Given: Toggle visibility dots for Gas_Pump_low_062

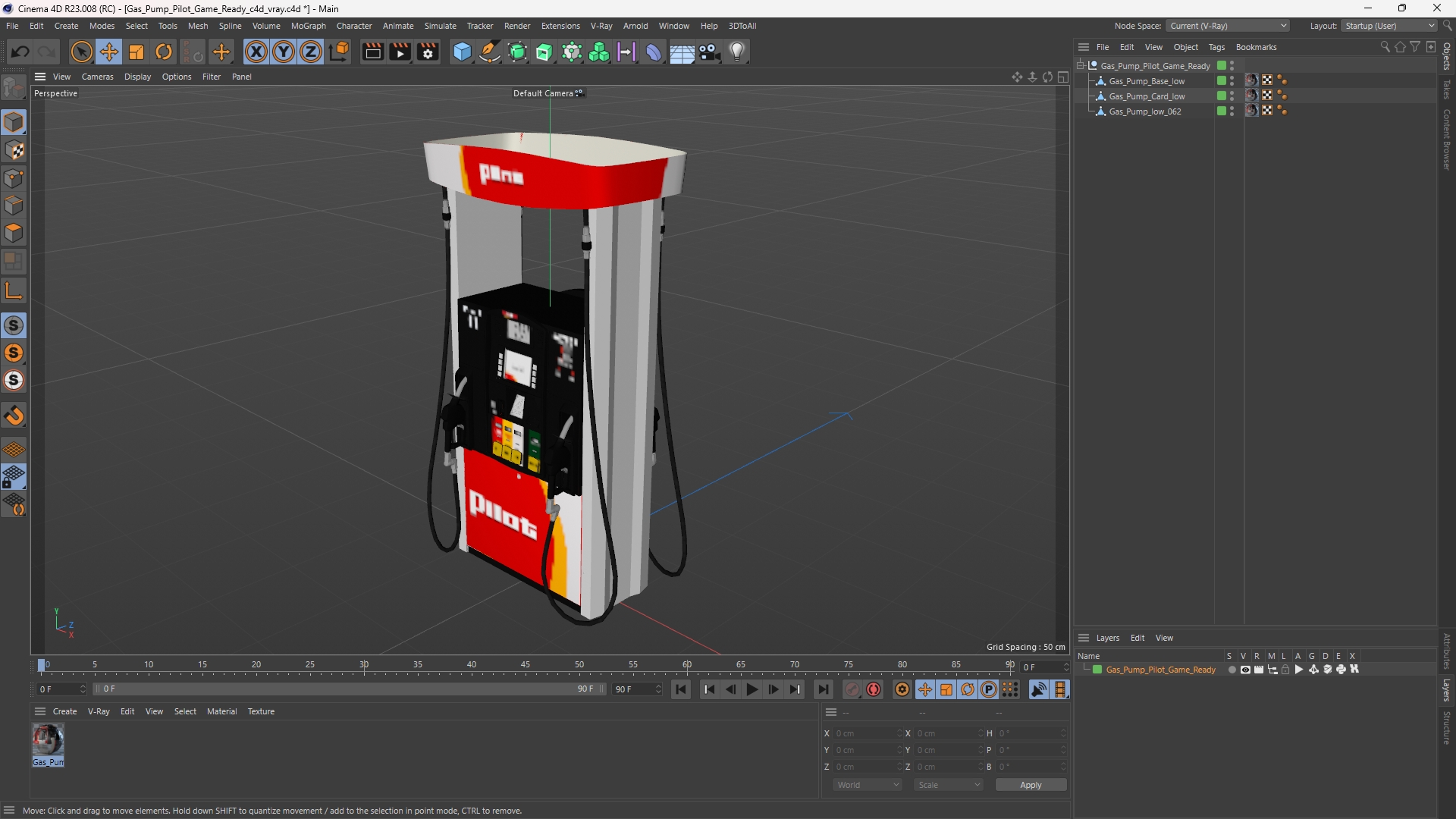Looking at the screenshot, I should tap(1232, 111).
